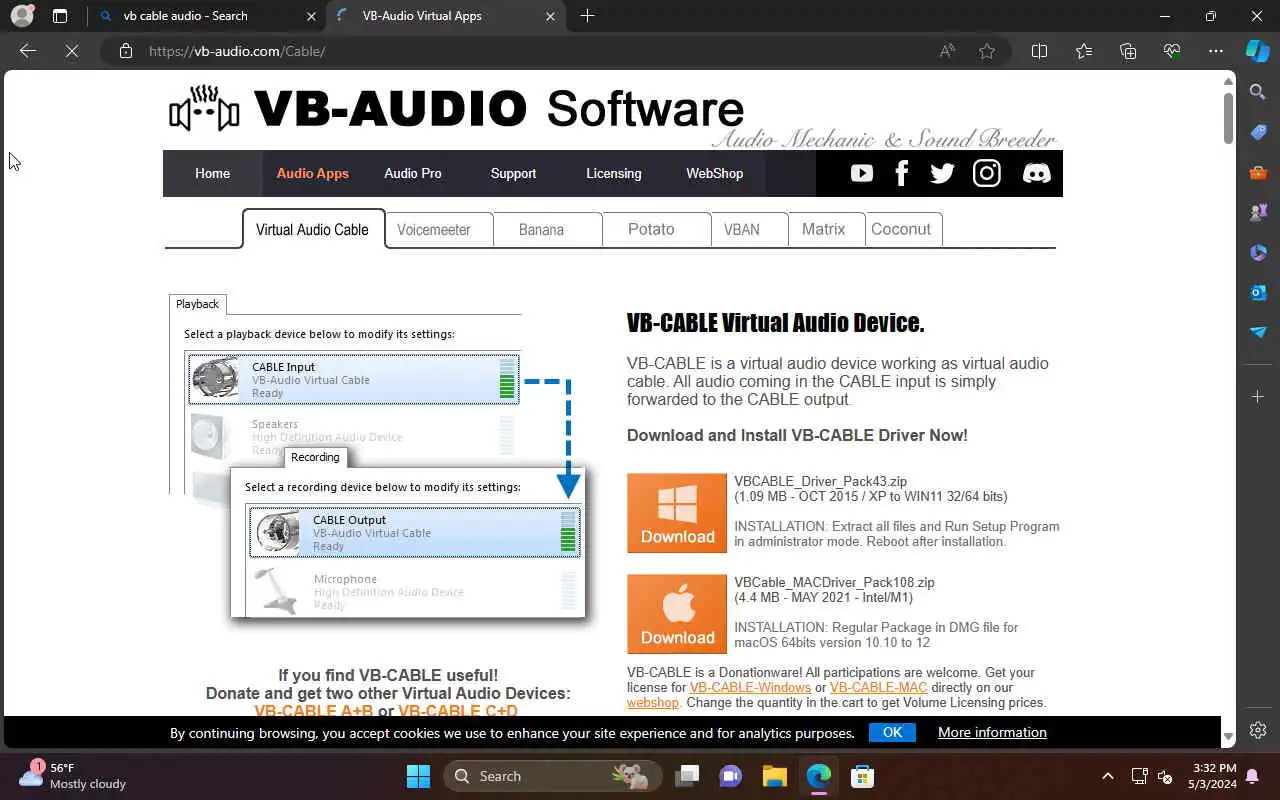Open the Copilot icon in the browser
The image size is (1280, 800).
click(x=1258, y=50)
